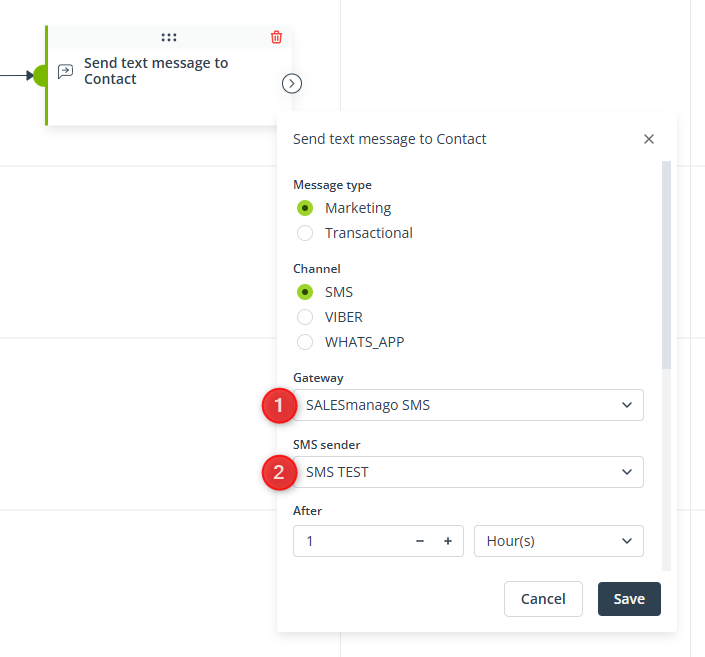The height and width of the screenshot is (657, 705).
Task: Open the Gateway dropdown SALESmanago SMS
Action: pos(468,405)
